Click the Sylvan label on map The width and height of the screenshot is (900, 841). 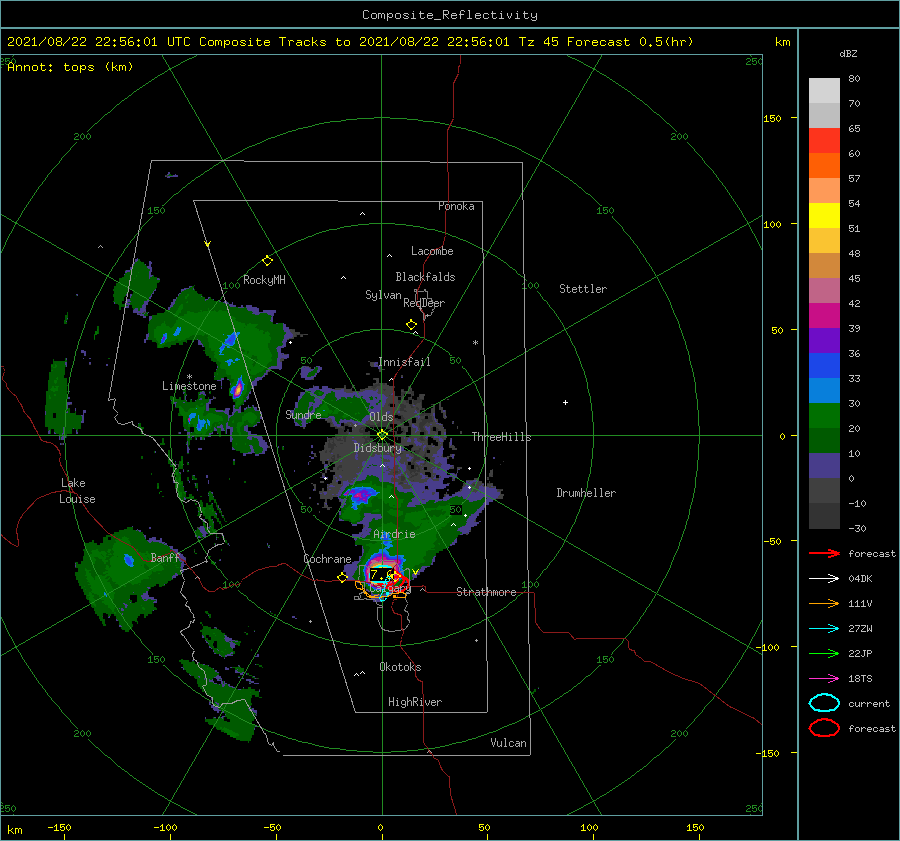click(x=383, y=295)
